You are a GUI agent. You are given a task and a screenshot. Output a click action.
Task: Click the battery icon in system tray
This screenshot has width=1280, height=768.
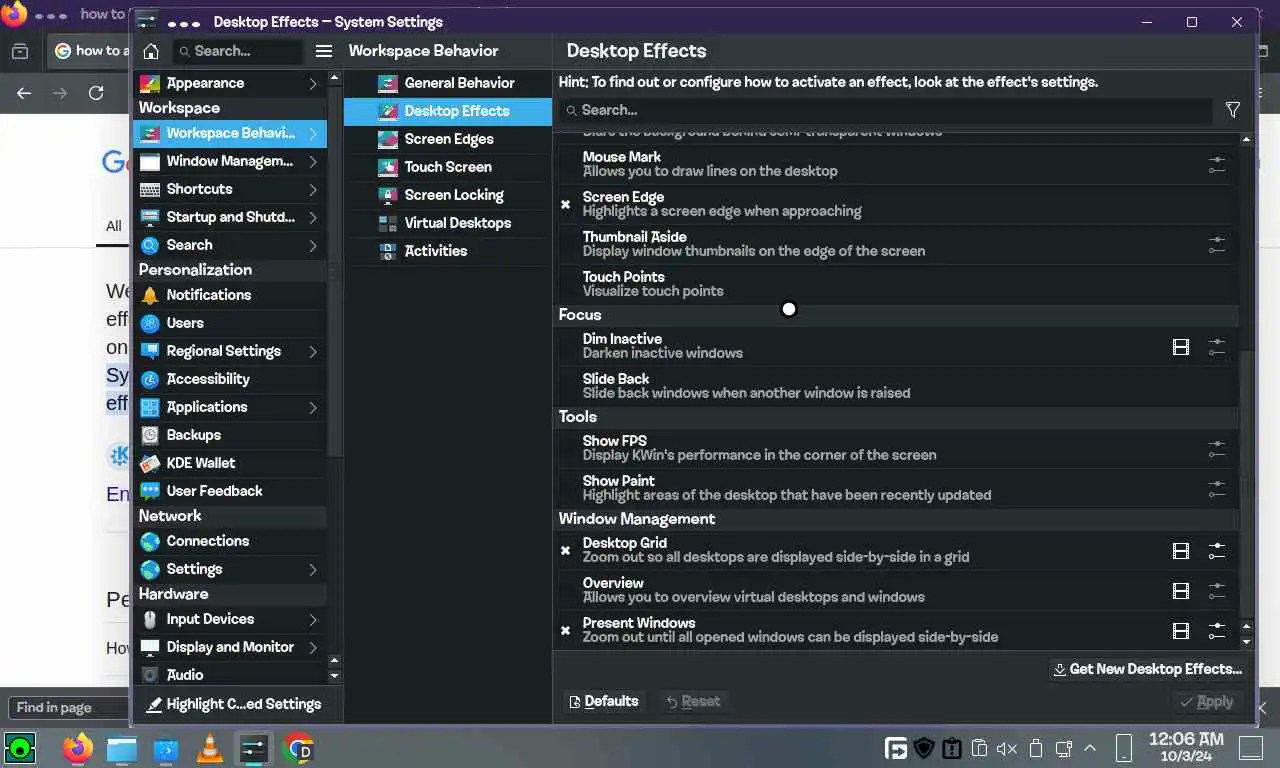pyautogui.click(x=1036, y=748)
